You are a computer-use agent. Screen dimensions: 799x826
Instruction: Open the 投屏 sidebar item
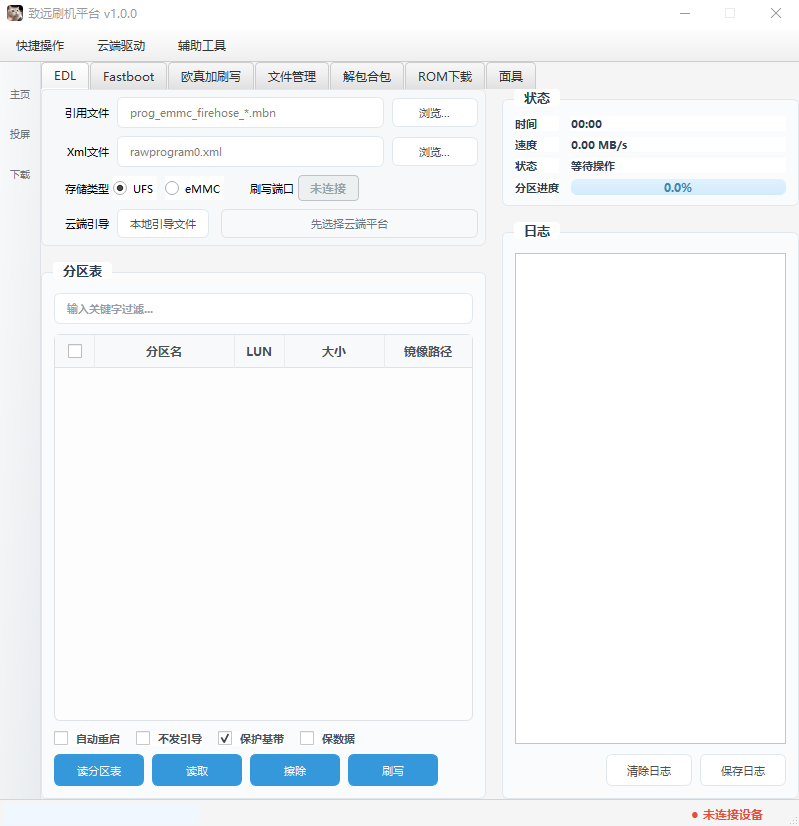pos(20,134)
